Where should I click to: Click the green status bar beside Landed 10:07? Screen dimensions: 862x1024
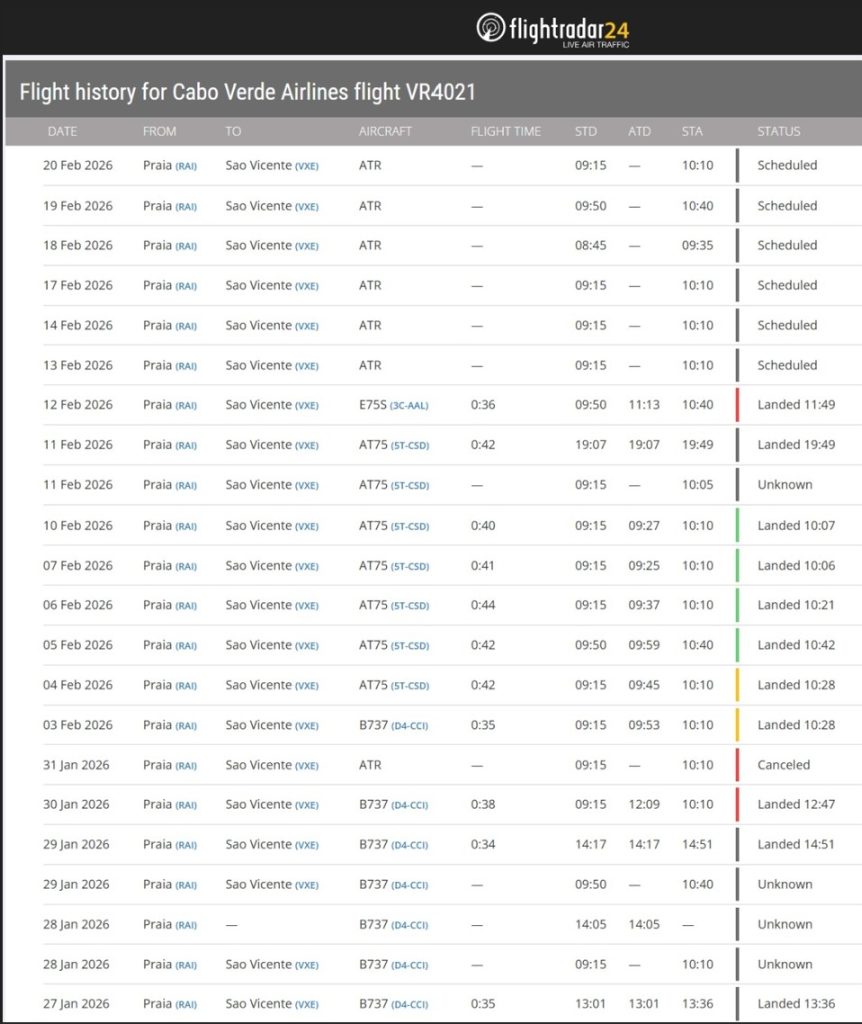click(737, 525)
